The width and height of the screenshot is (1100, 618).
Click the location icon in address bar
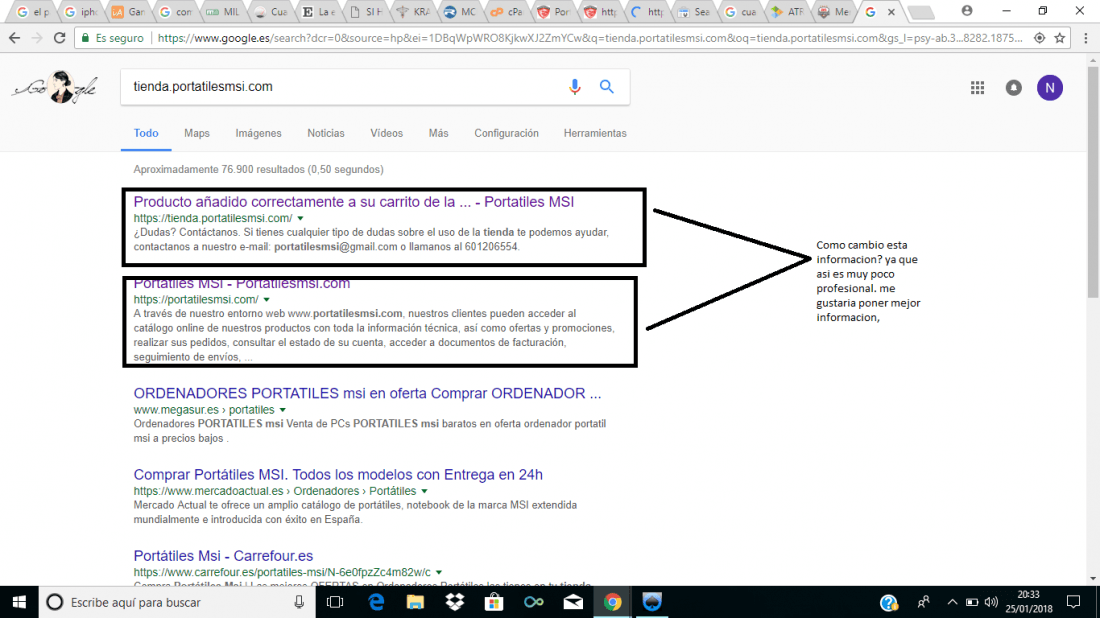[x=1040, y=38]
